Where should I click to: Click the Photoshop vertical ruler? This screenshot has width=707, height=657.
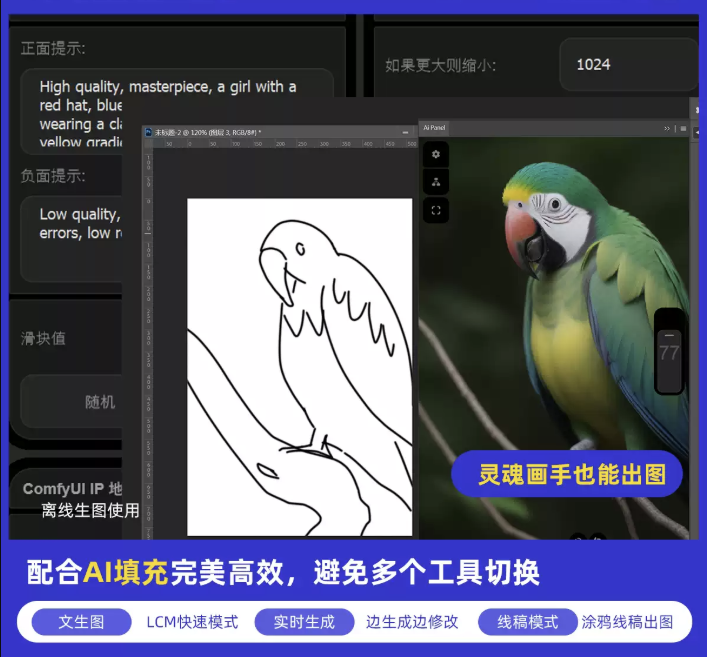(x=148, y=343)
